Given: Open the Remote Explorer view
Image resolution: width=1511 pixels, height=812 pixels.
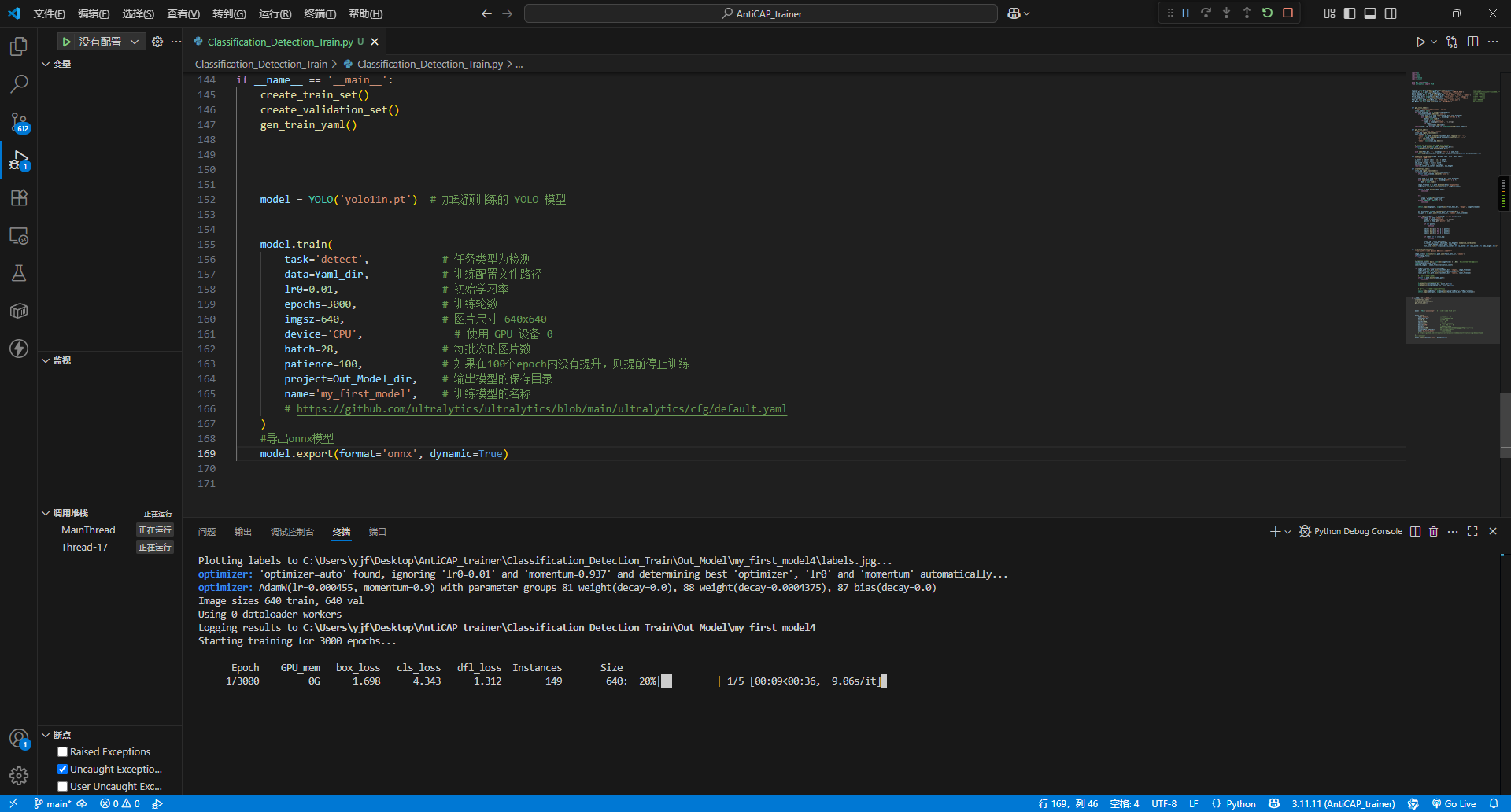Looking at the screenshot, I should coord(19,235).
